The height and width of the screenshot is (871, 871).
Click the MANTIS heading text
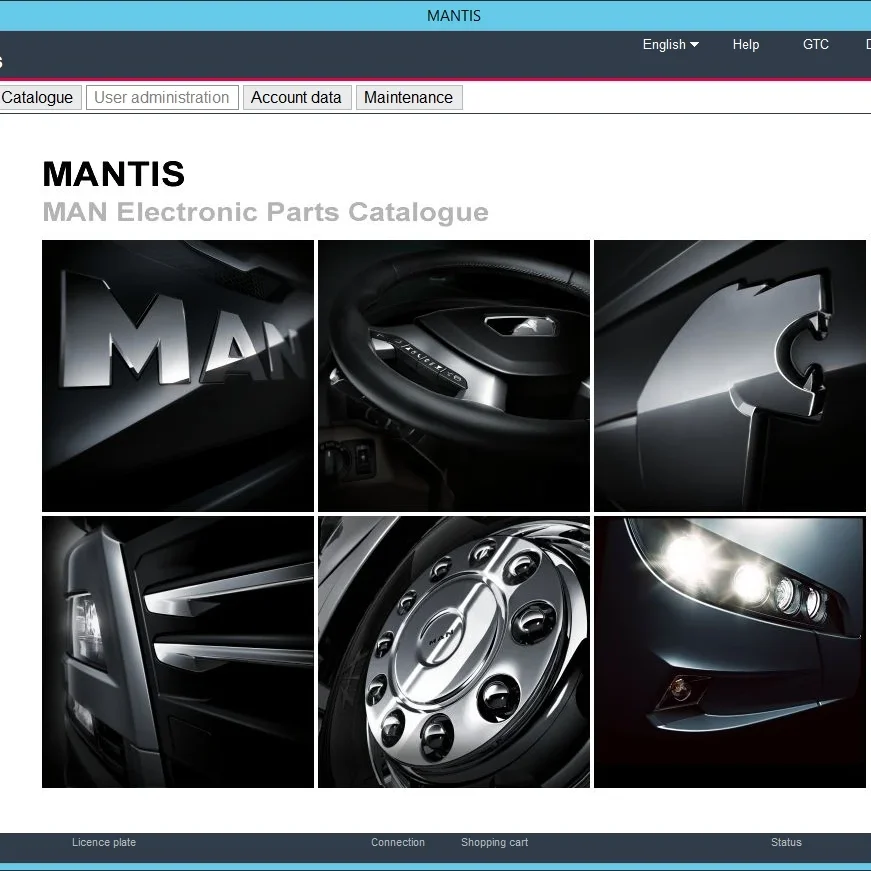(x=113, y=174)
